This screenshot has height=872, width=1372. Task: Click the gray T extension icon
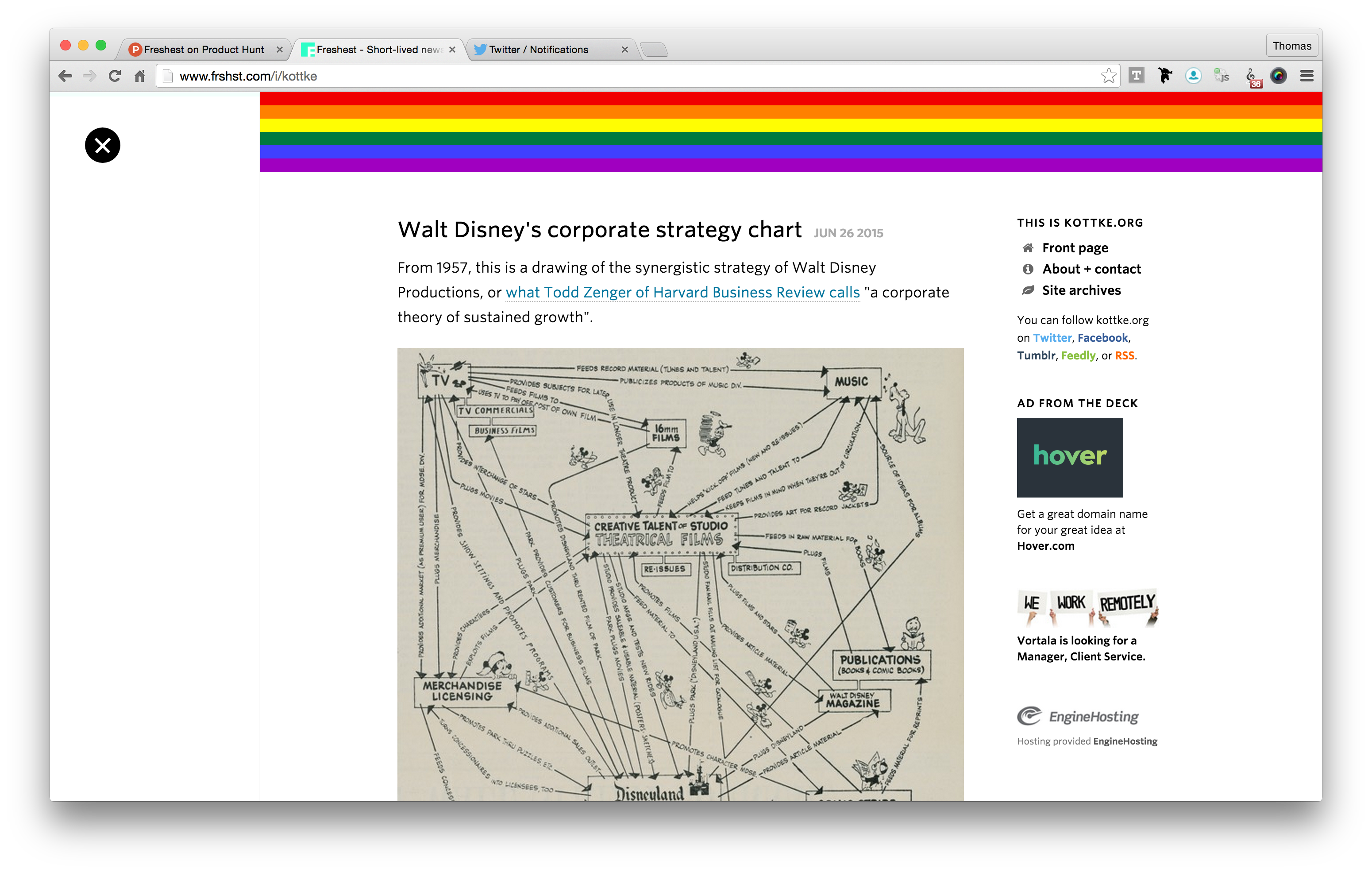[x=1136, y=76]
